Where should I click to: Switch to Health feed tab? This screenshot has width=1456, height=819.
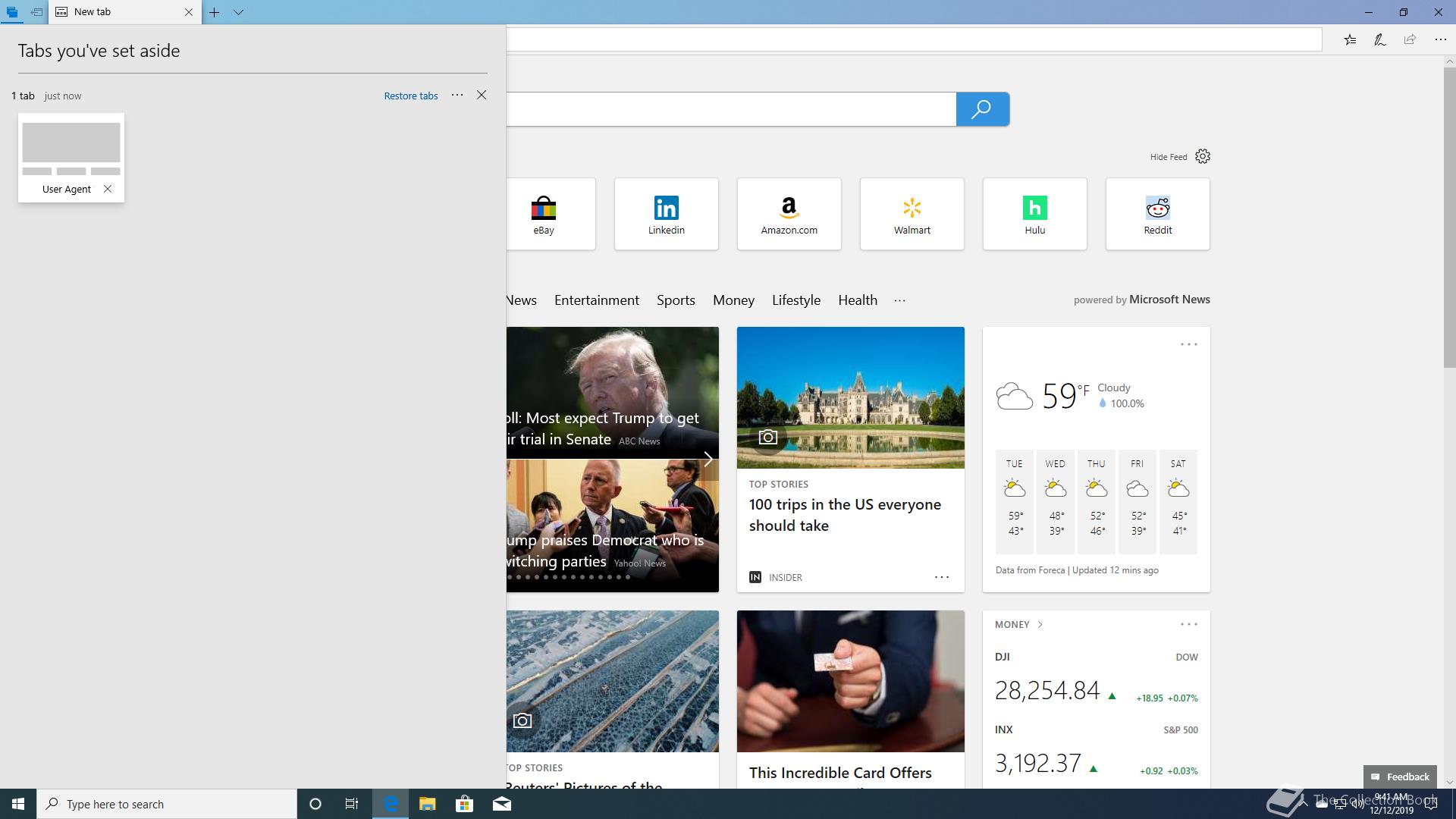[x=858, y=300]
